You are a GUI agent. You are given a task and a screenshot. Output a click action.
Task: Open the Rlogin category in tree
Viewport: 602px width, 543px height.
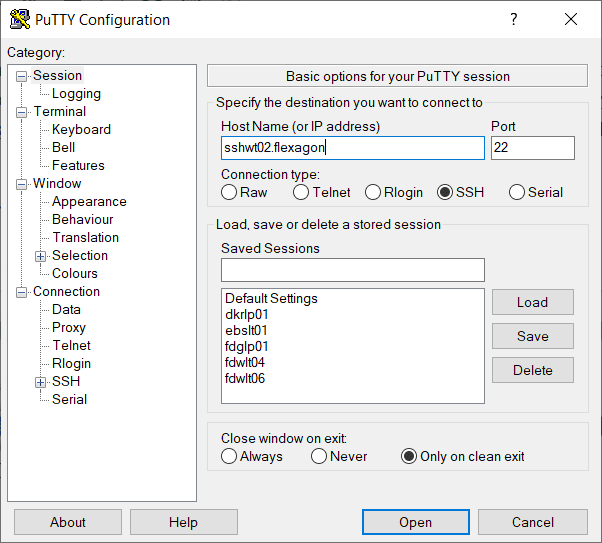point(71,363)
